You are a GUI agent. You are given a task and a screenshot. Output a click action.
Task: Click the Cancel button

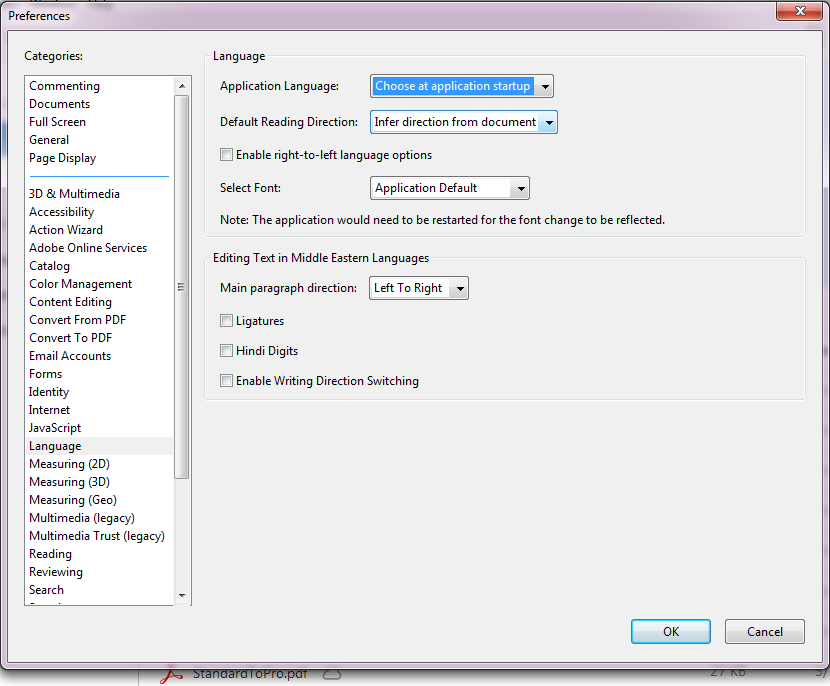point(764,631)
